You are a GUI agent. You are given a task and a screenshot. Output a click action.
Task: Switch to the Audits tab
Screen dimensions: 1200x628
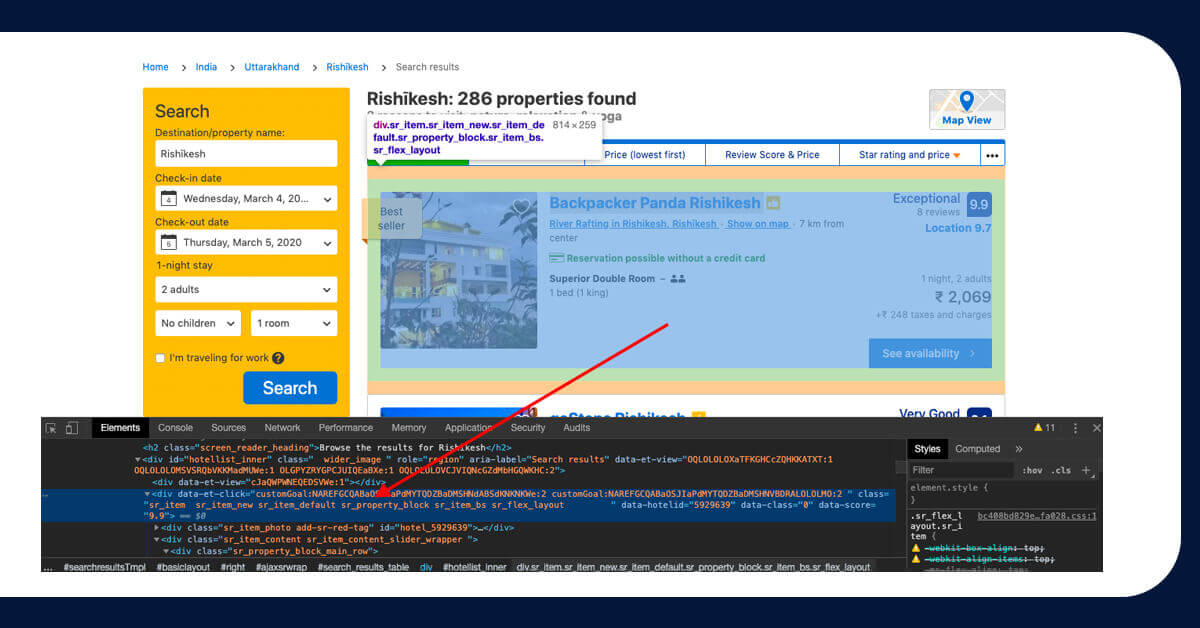coord(576,428)
